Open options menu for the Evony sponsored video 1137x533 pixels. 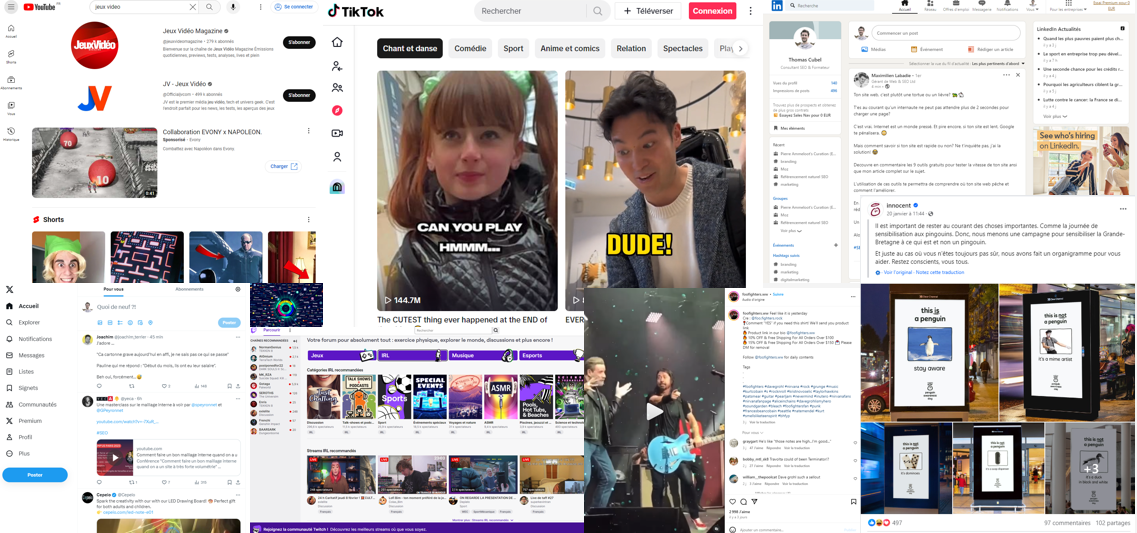click(x=309, y=132)
